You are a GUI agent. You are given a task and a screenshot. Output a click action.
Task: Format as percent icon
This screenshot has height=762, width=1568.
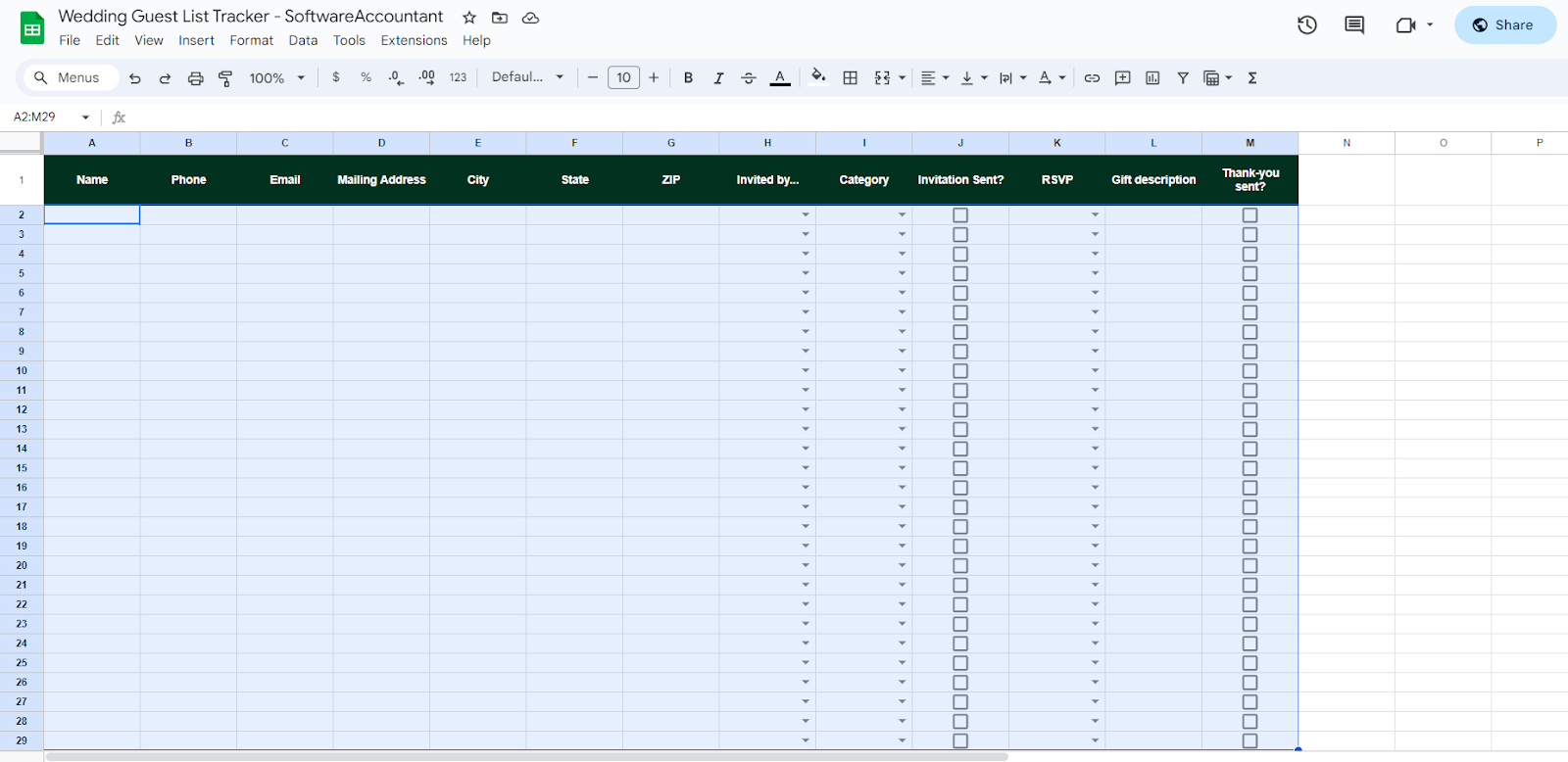[x=366, y=77]
